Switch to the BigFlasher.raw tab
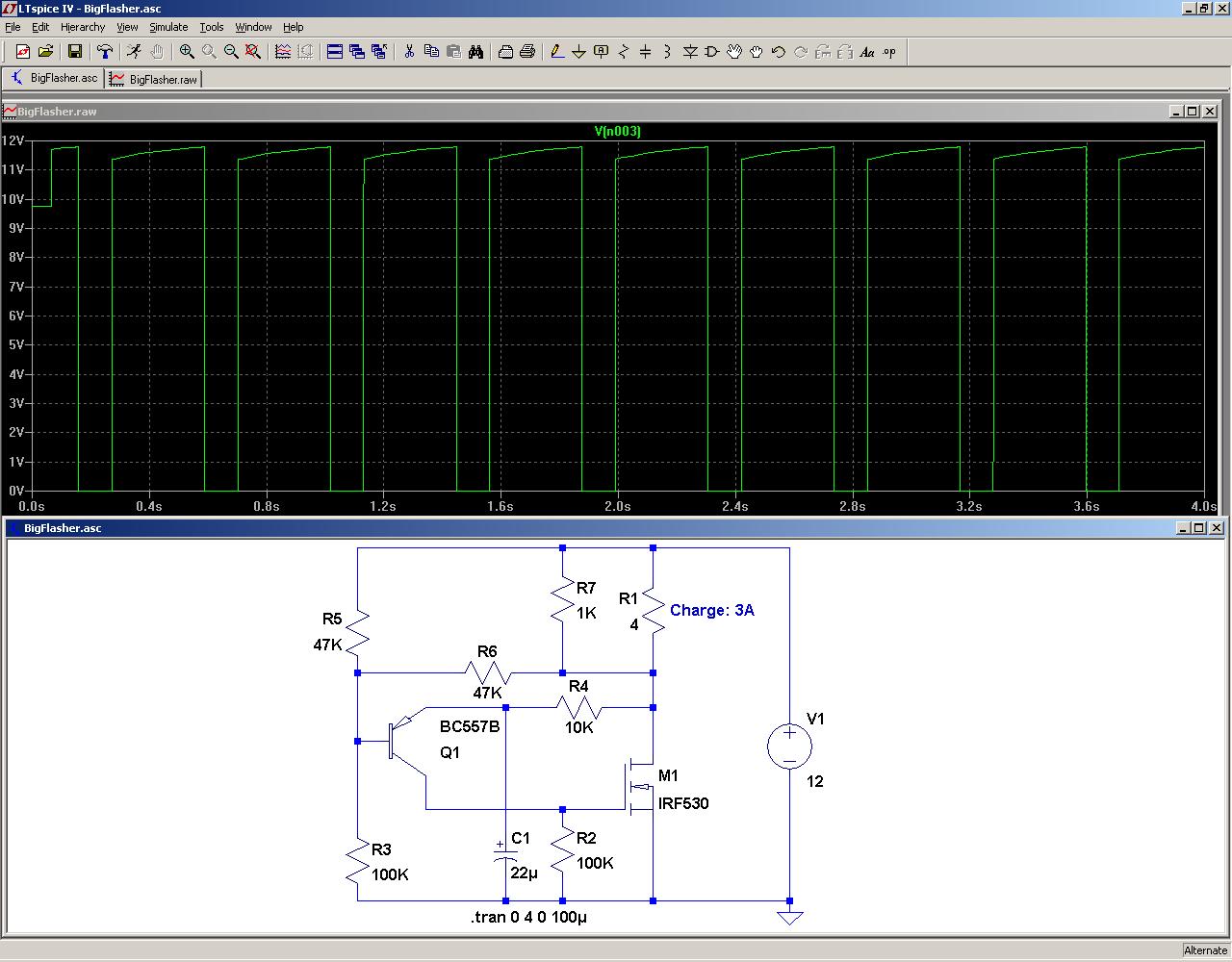1232x962 pixels. coord(154,79)
